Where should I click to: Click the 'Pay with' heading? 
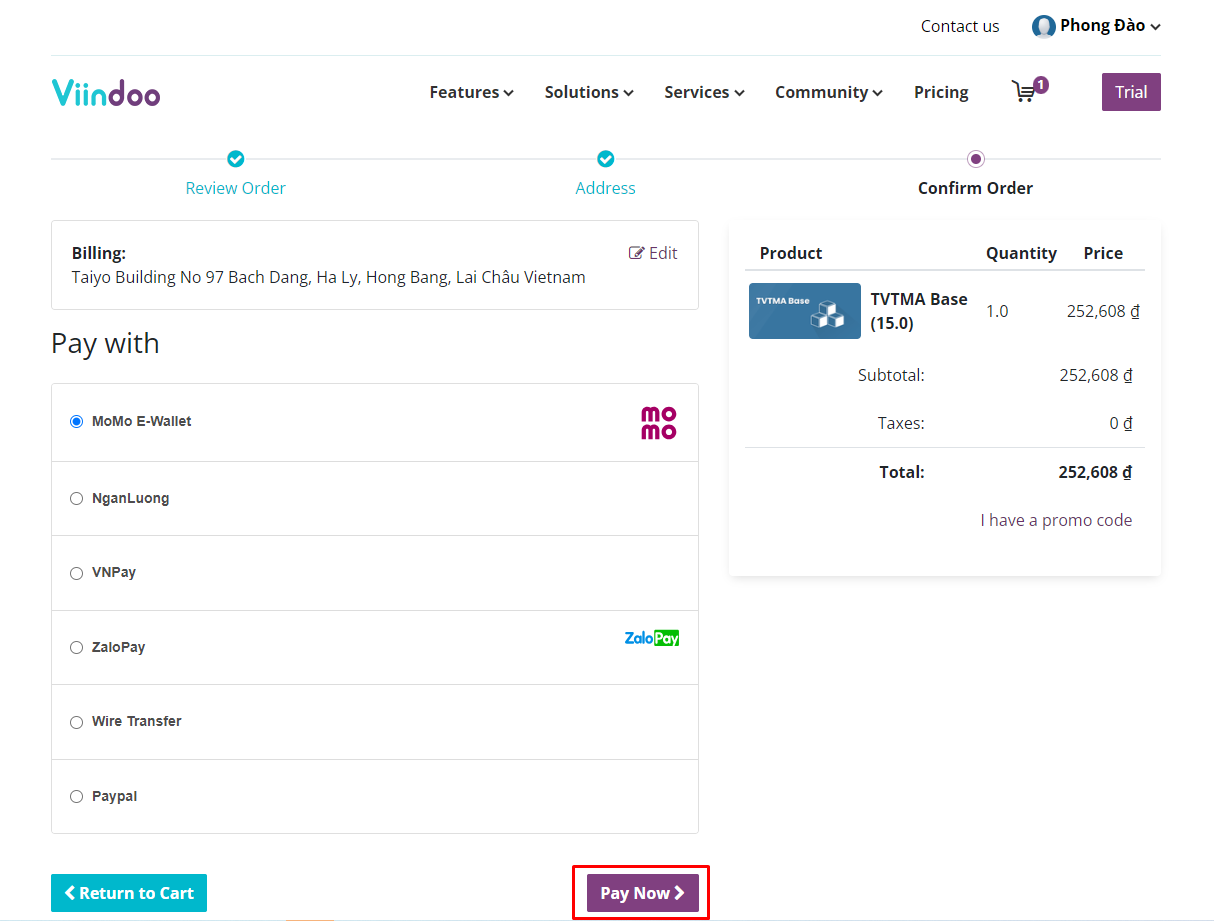click(105, 343)
